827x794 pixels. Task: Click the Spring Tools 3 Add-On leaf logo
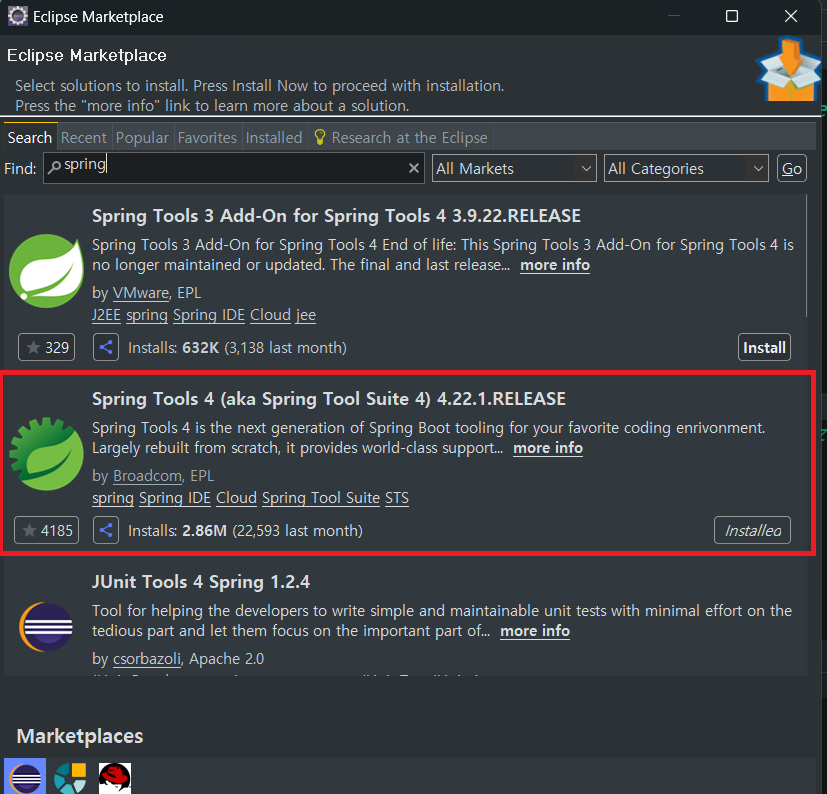pos(46,271)
